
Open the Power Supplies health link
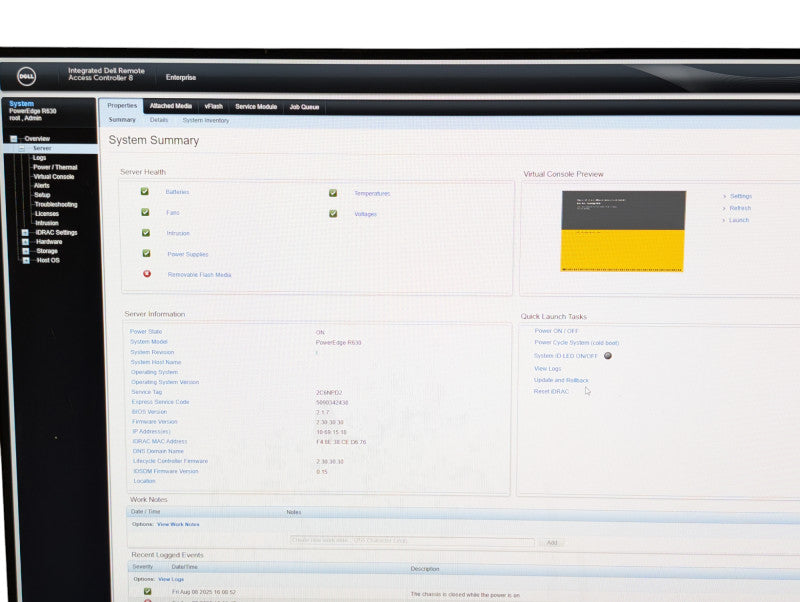click(x=188, y=254)
